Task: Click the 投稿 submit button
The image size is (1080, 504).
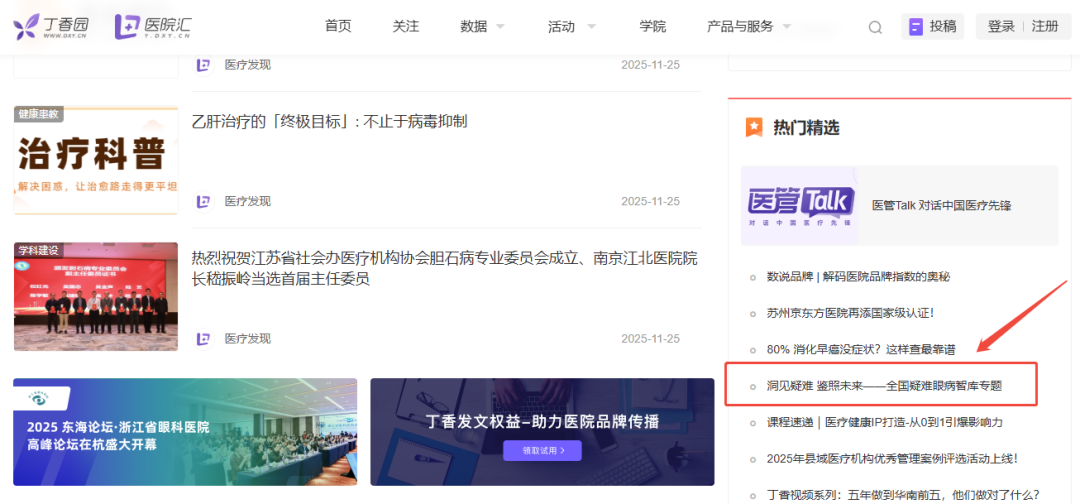Action: tap(933, 27)
